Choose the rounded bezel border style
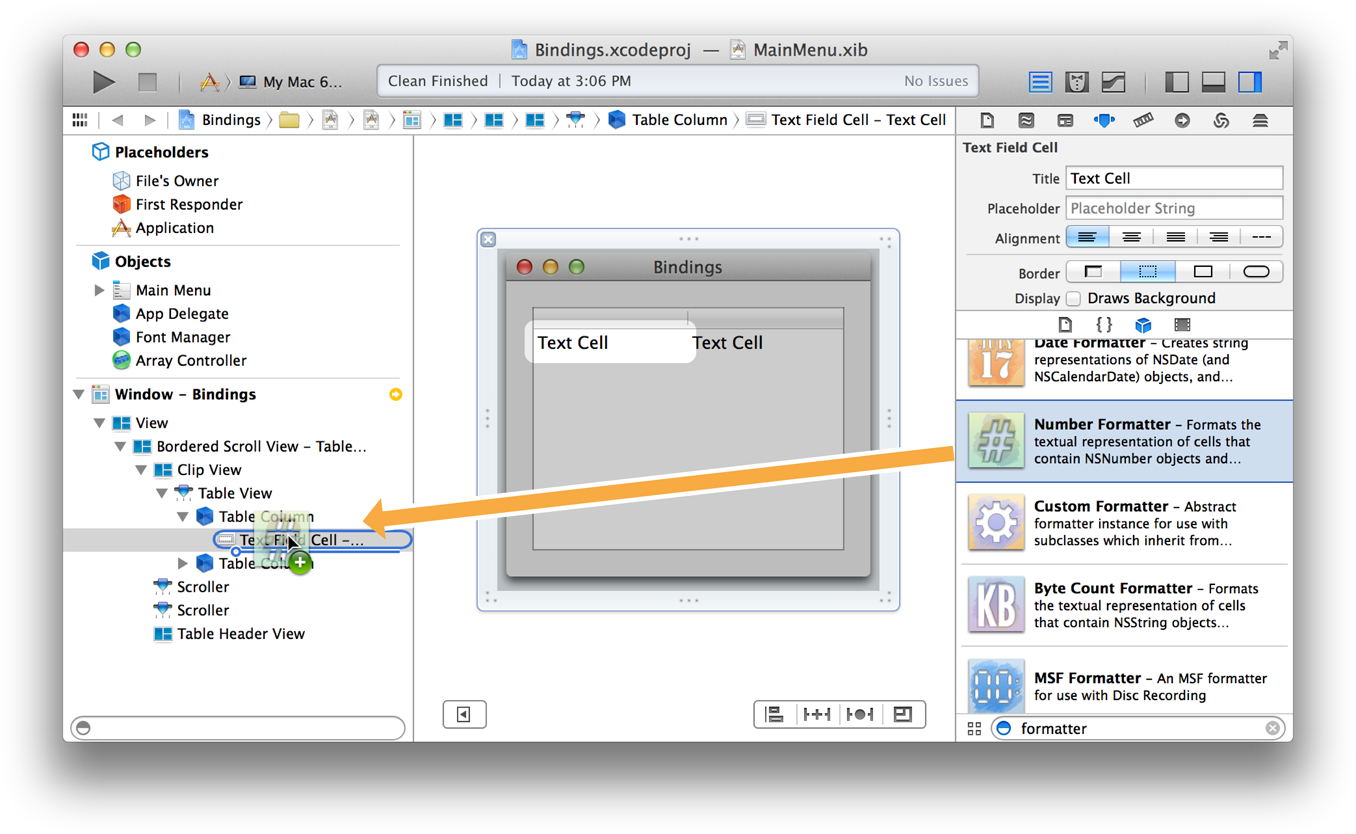This screenshot has width=1356, height=834. [x=1256, y=272]
